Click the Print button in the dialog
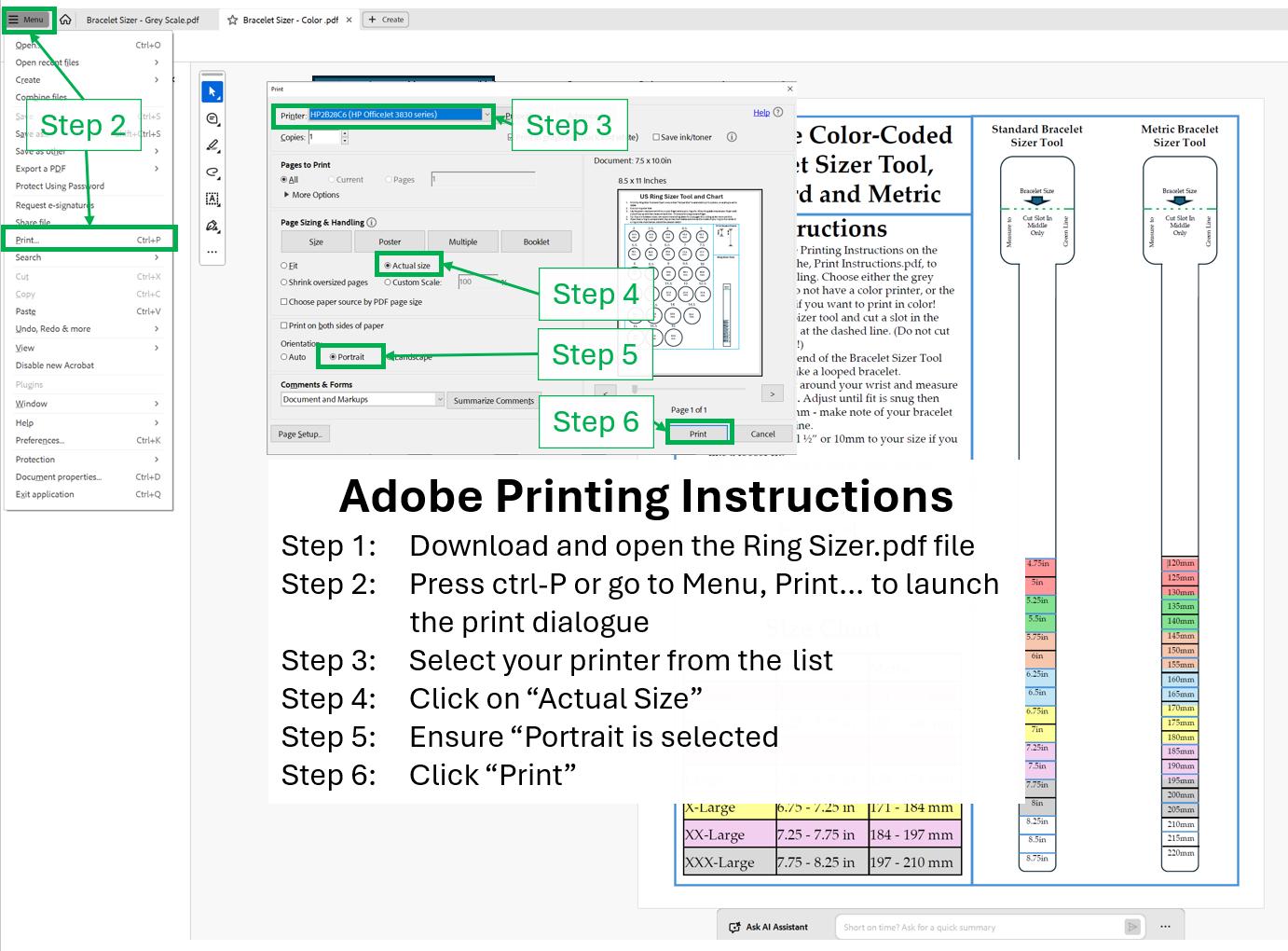Viewport: 1288px width, 951px height. point(698,434)
